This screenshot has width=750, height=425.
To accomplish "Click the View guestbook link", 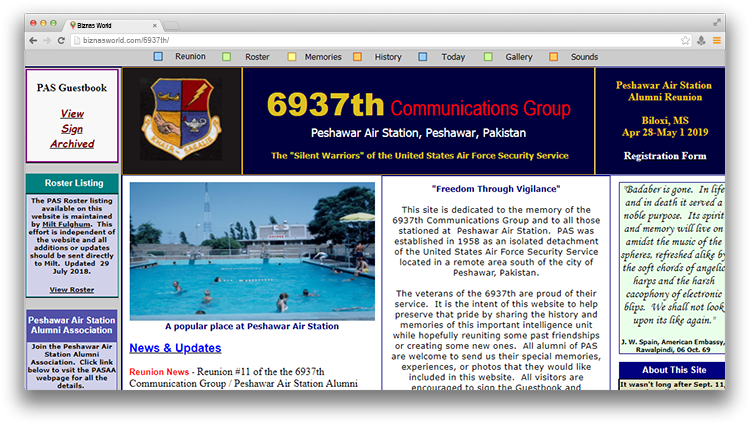I will pos(72,114).
